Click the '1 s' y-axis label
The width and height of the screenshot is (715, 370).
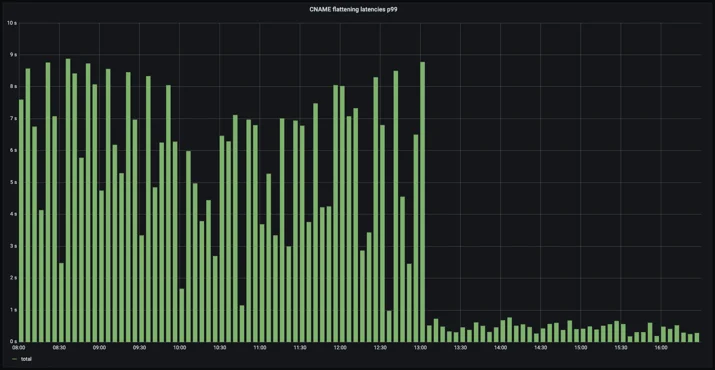[x=14, y=310]
